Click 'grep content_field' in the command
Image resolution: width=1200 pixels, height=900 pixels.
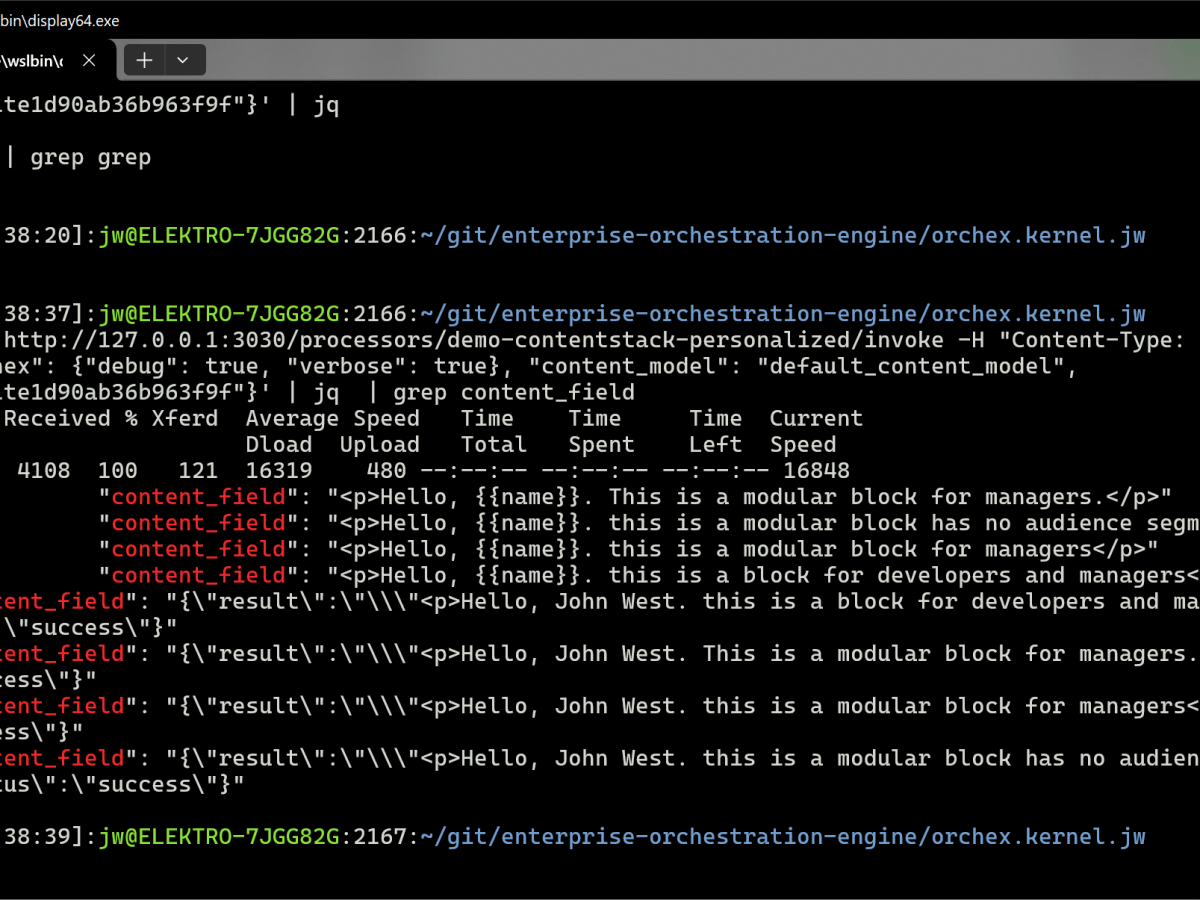(514, 392)
